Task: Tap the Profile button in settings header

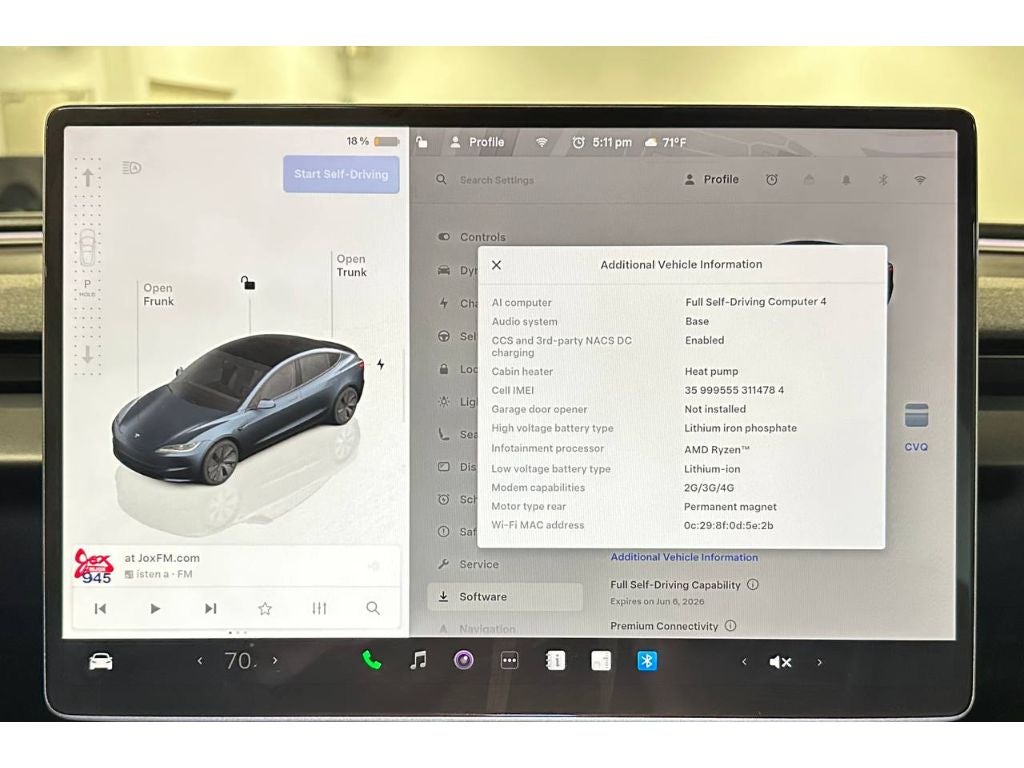Action: (x=711, y=180)
